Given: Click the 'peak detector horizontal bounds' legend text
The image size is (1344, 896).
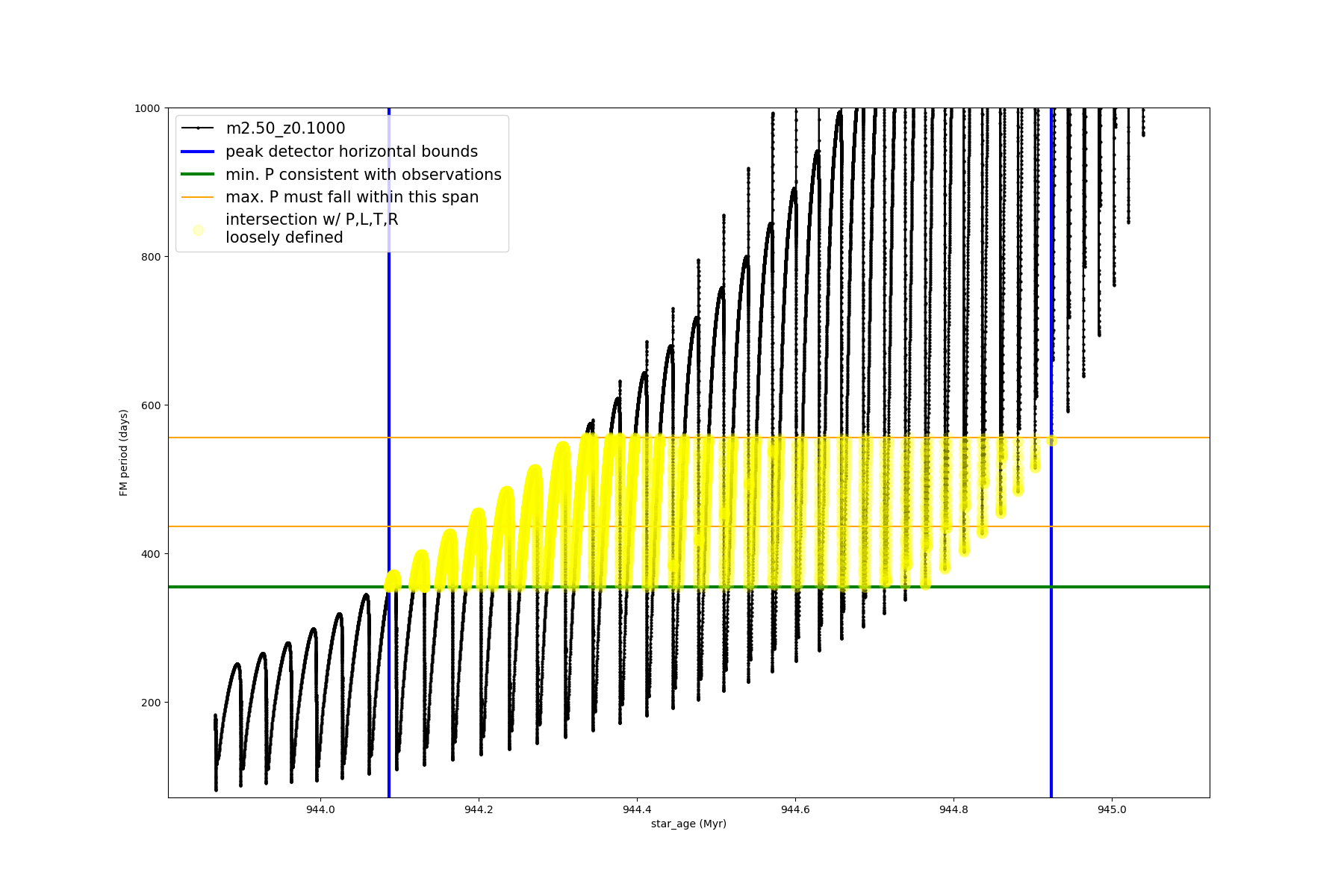Looking at the screenshot, I should [x=352, y=152].
